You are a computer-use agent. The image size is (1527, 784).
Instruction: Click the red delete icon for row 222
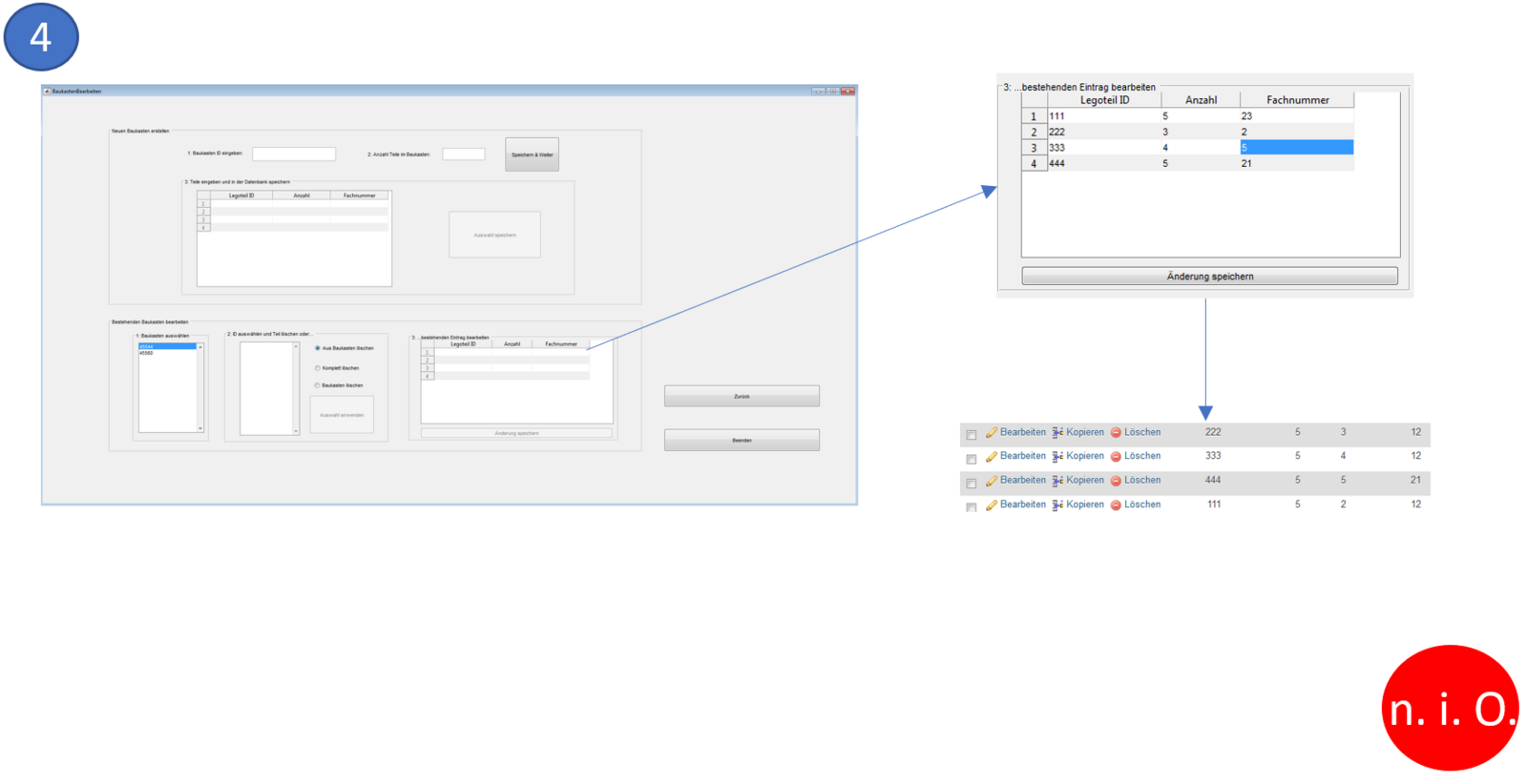pos(1116,433)
